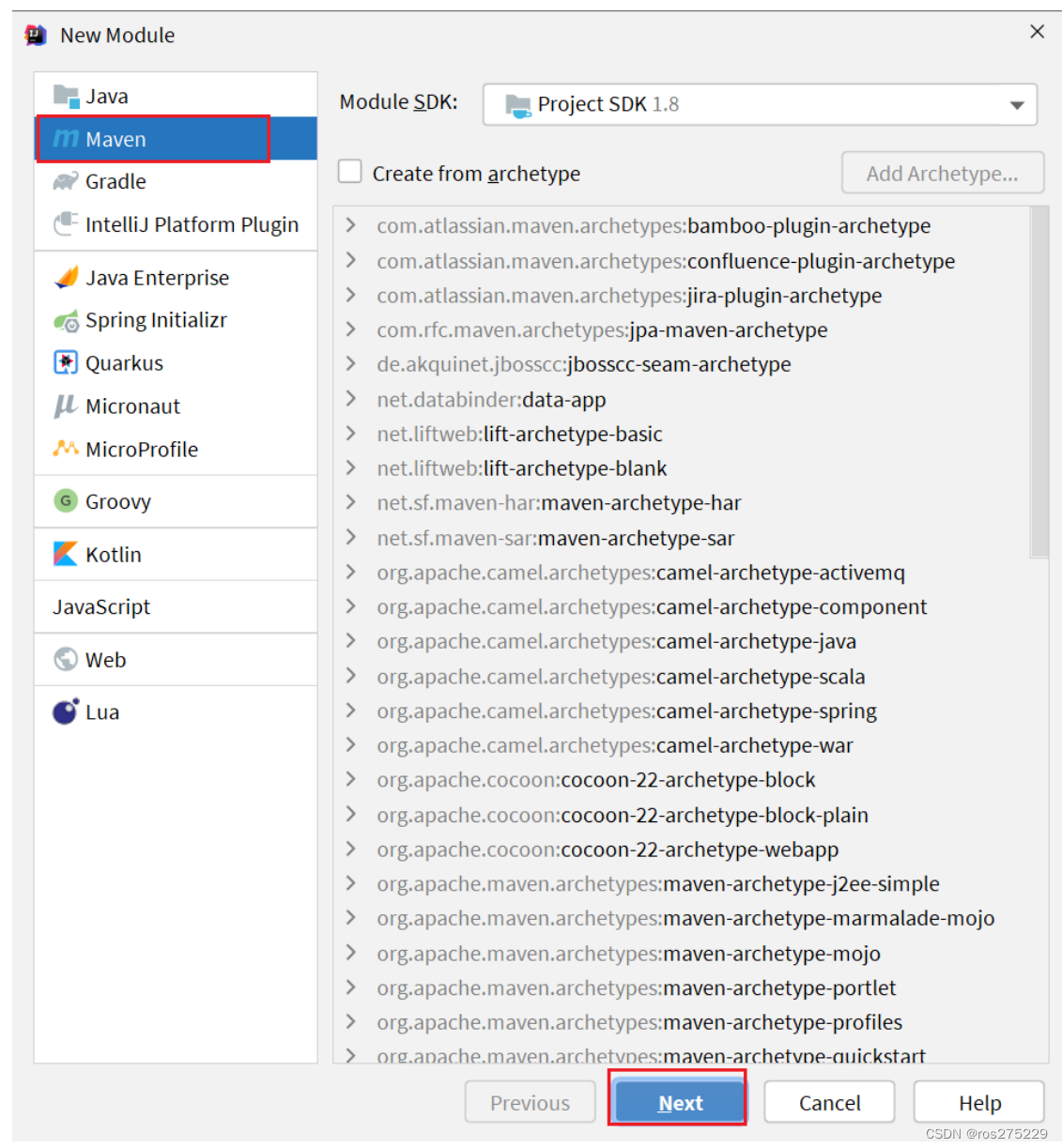1062x1148 pixels.
Task: Click the Module SDK label
Action: [x=398, y=102]
